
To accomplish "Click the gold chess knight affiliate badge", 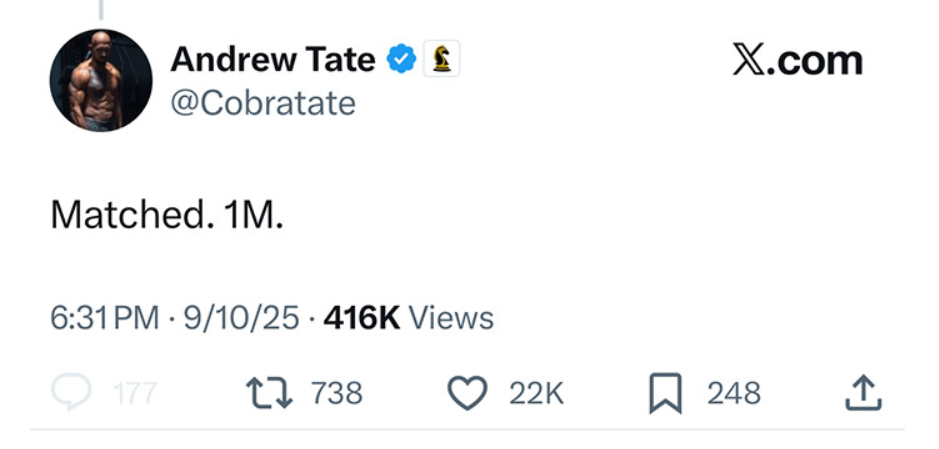I will [441, 60].
